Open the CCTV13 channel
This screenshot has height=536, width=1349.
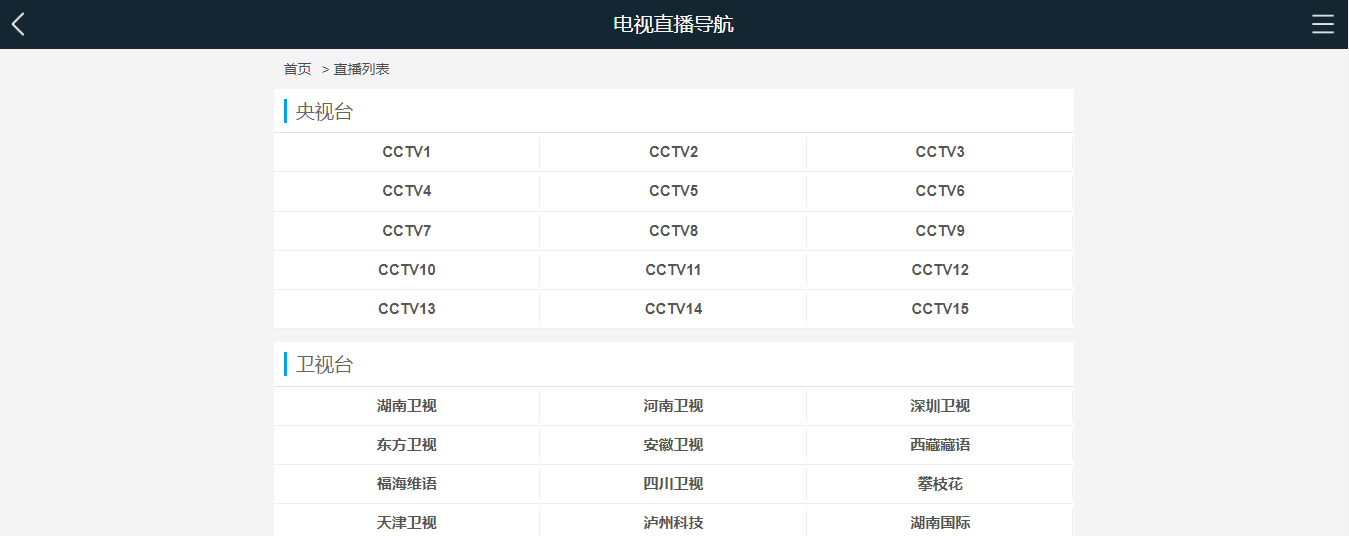tap(406, 309)
